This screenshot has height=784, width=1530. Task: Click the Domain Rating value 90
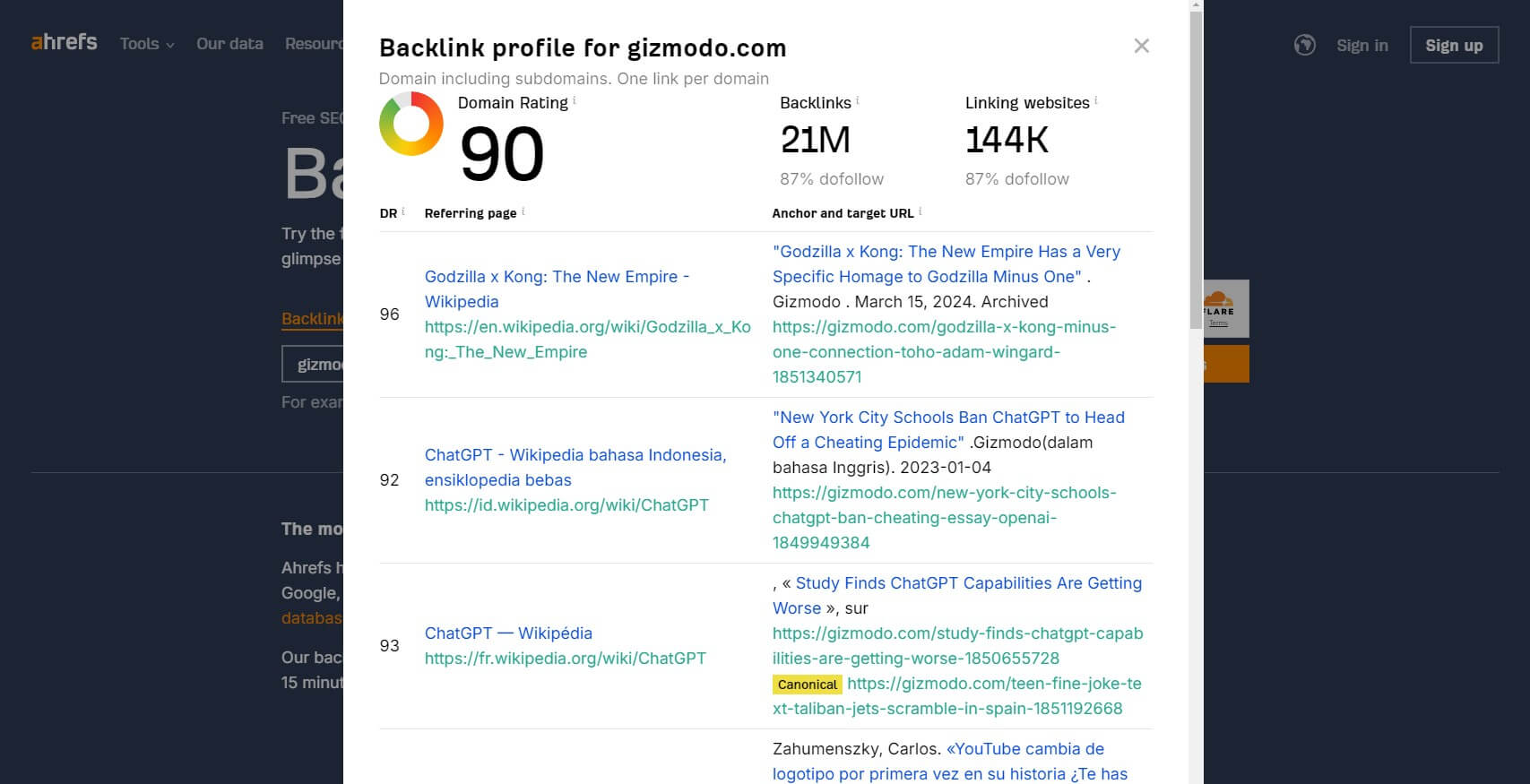coord(502,154)
